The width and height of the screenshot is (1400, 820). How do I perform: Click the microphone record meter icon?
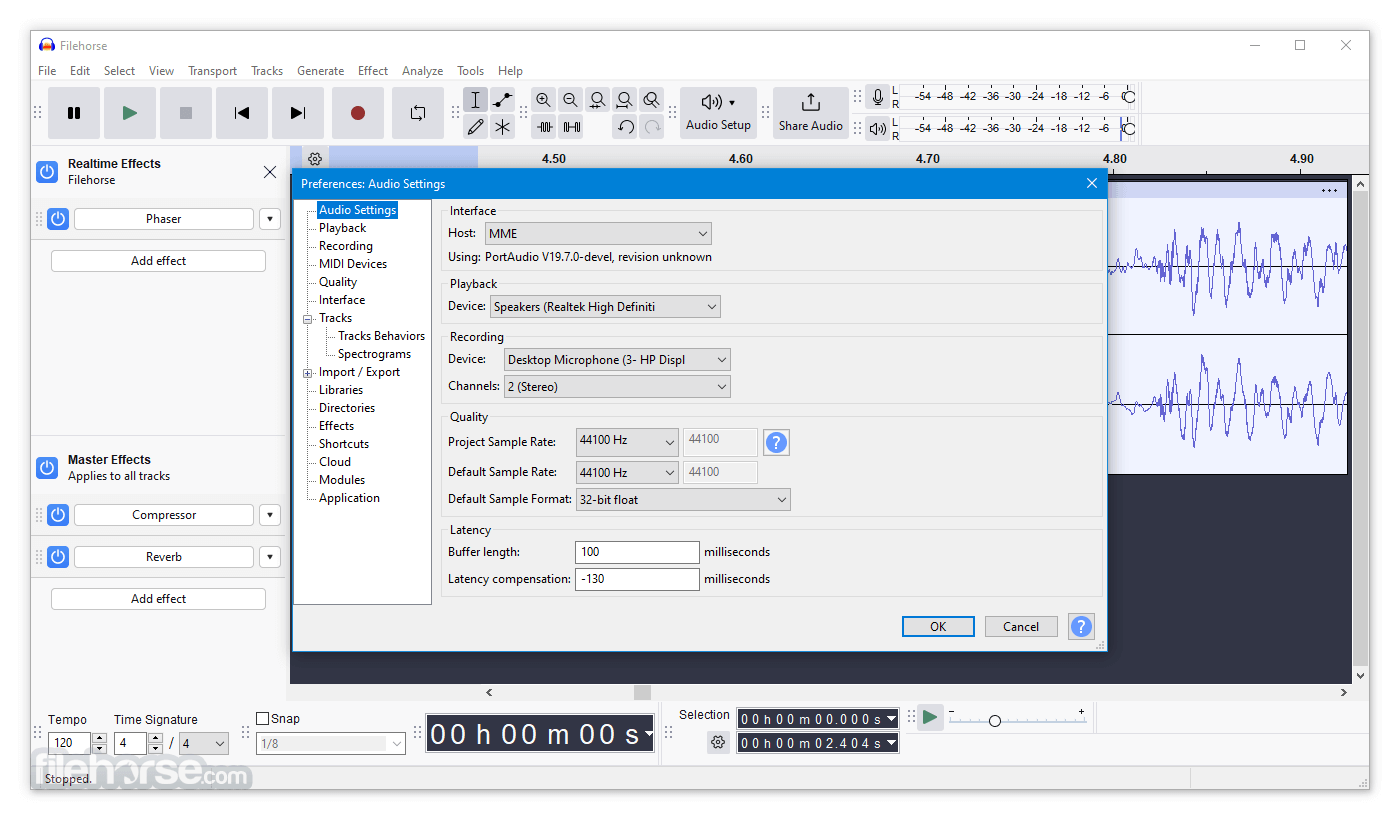(x=878, y=97)
